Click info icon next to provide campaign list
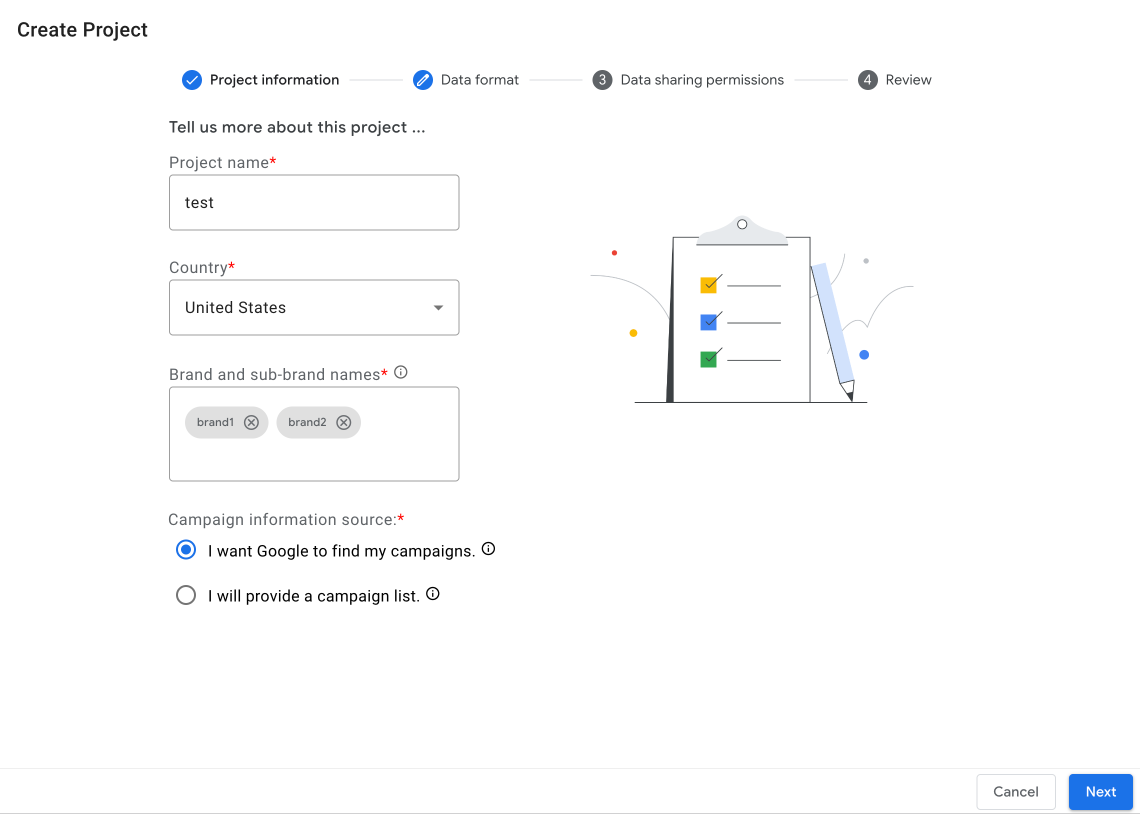 433,594
